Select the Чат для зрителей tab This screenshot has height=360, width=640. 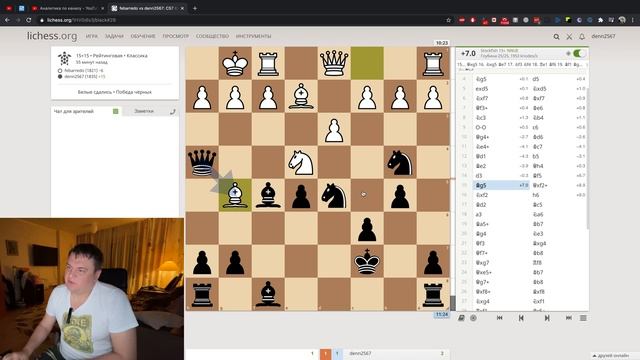[74, 111]
